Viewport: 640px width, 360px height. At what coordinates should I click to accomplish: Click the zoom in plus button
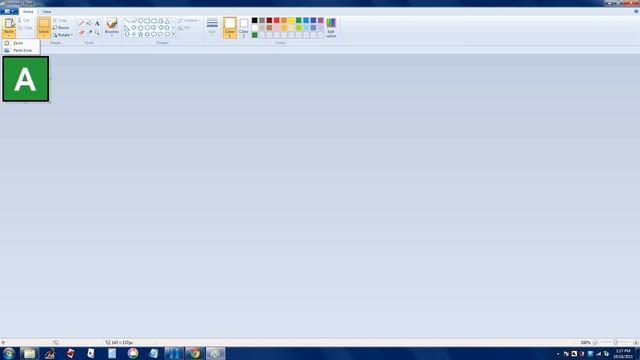636,342
